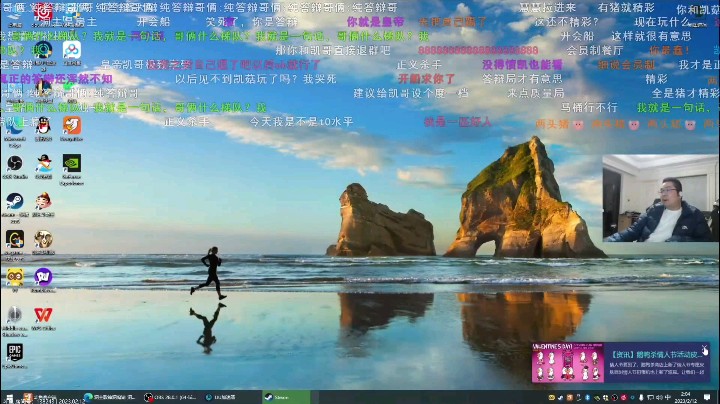The width and height of the screenshot is (720, 404).
Task: Switch to the Edge browser taskbar window
Action: pyautogui.click(x=109, y=397)
